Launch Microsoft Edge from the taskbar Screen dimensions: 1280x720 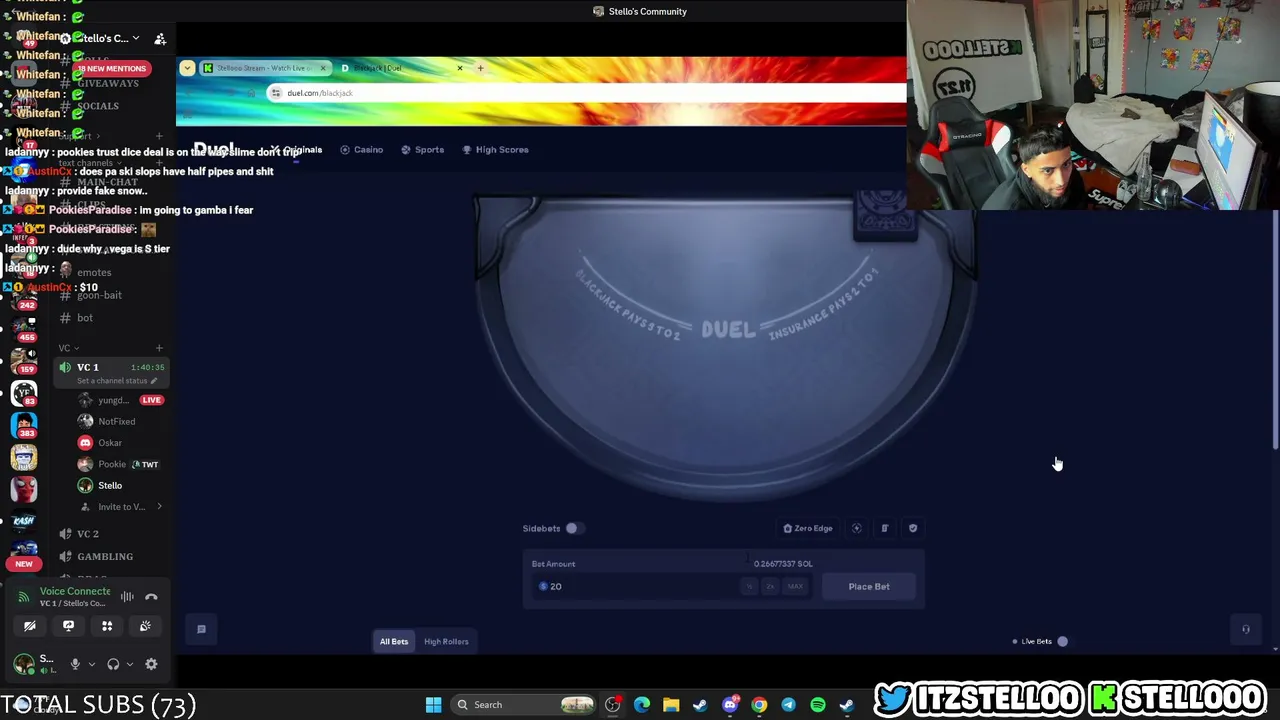coord(642,705)
